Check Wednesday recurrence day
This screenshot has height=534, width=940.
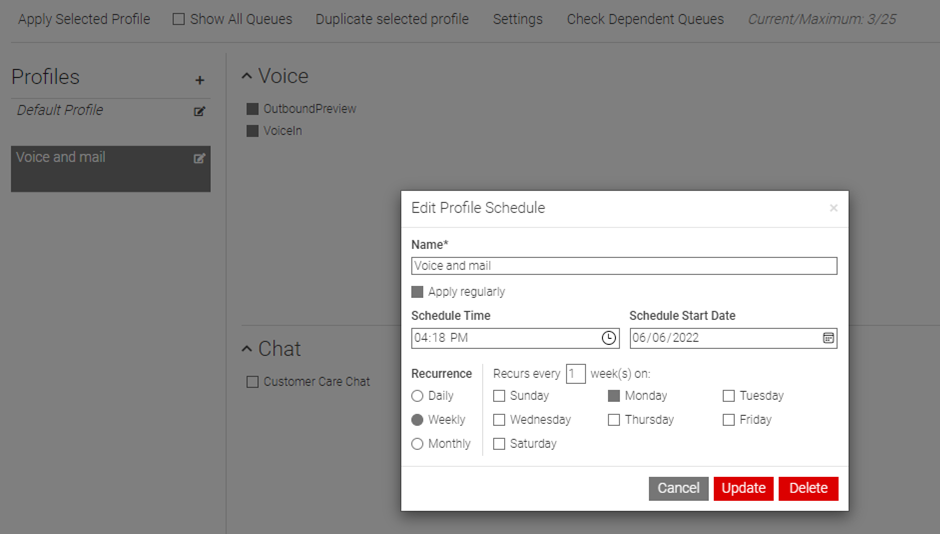coord(499,420)
